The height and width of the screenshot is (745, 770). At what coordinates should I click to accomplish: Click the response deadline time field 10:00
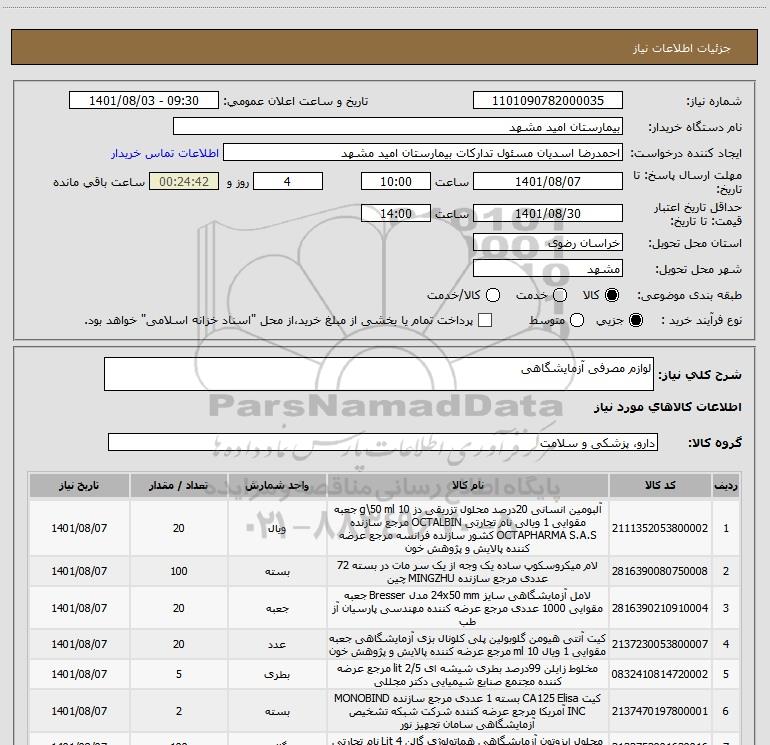tap(396, 182)
